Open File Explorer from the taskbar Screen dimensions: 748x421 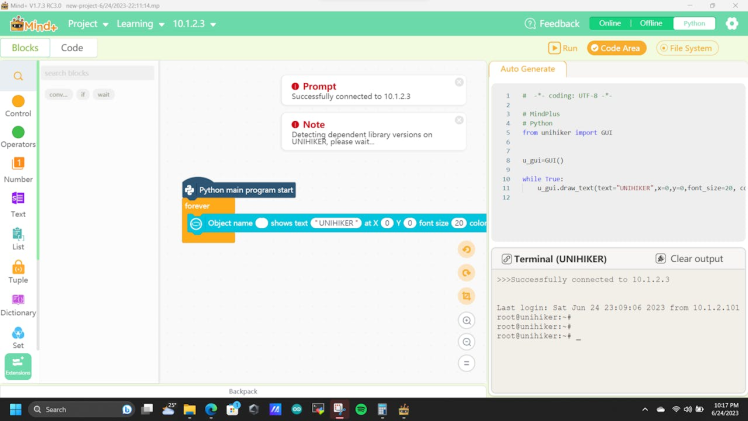(189, 410)
